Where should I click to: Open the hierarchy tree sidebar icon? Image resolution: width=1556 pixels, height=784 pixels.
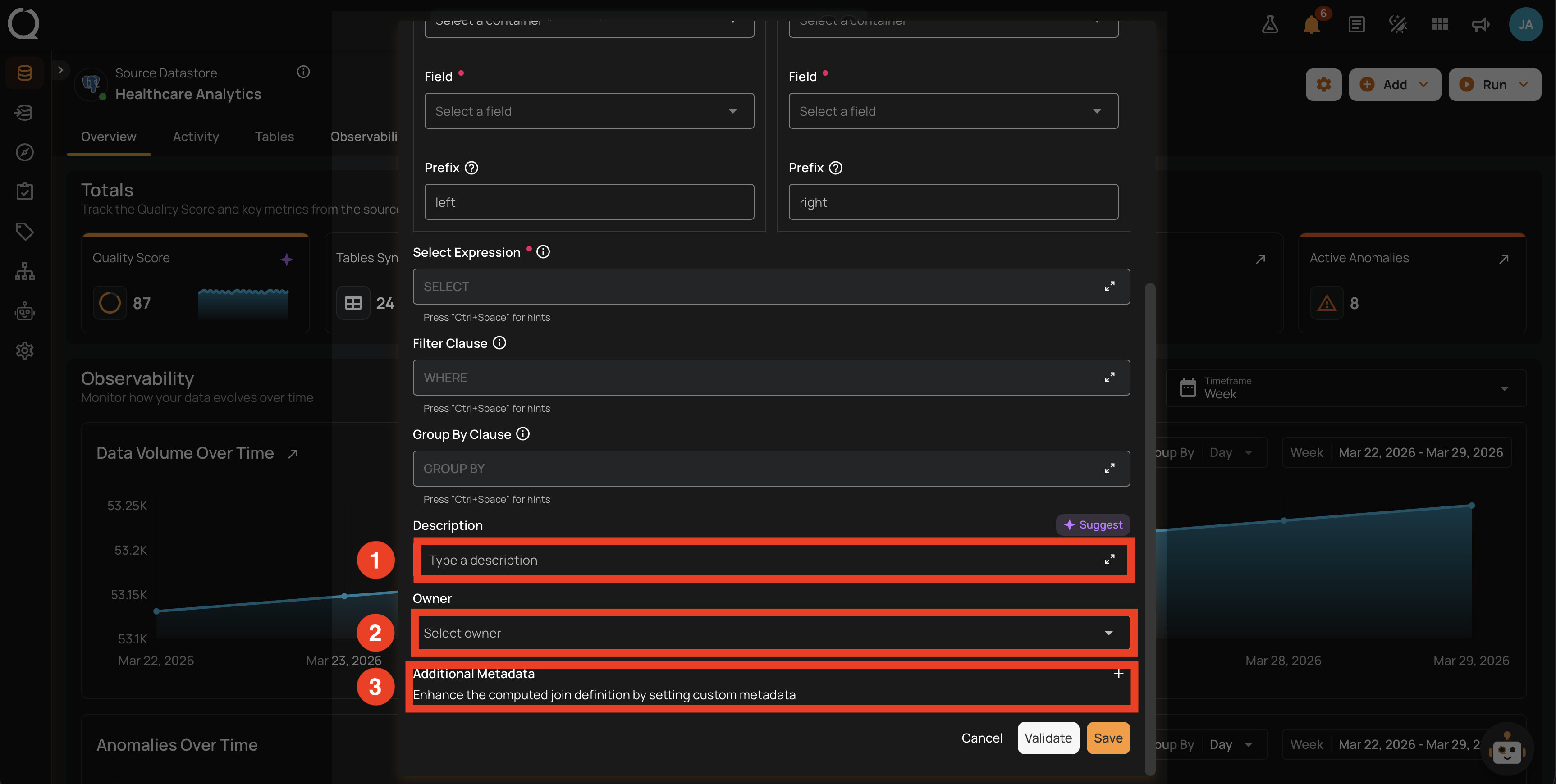pos(24,271)
